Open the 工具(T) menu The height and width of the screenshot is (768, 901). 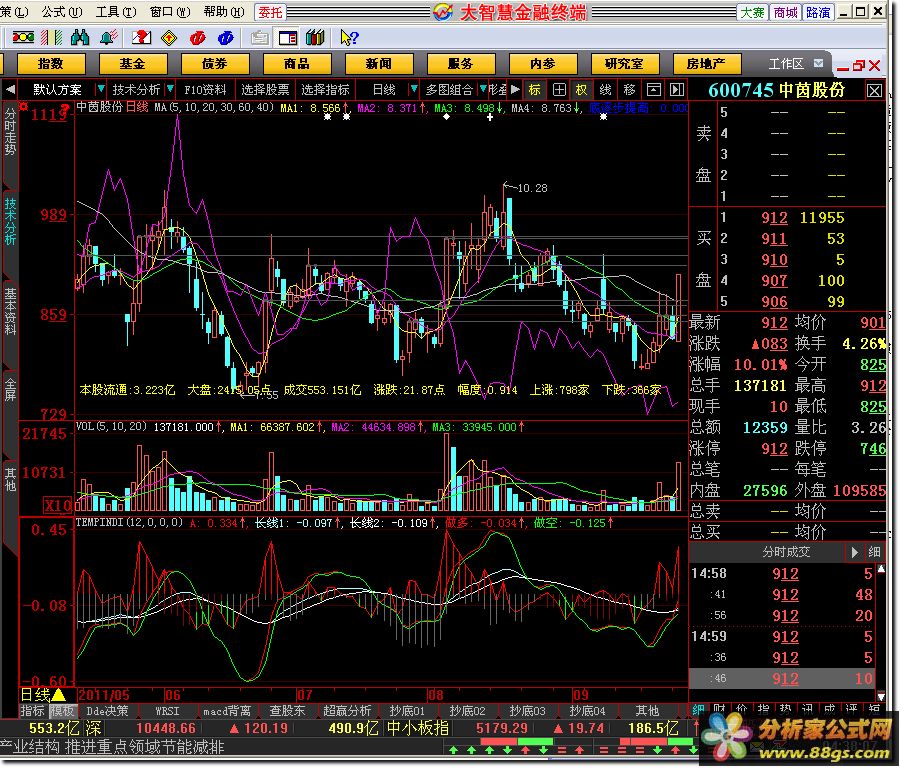(x=115, y=11)
